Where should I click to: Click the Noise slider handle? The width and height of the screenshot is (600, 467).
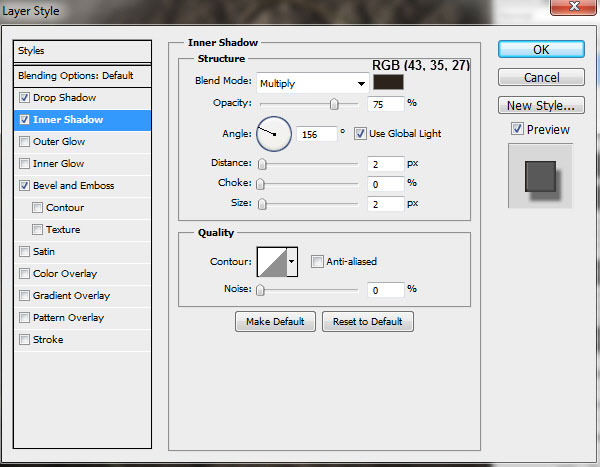click(x=260, y=290)
